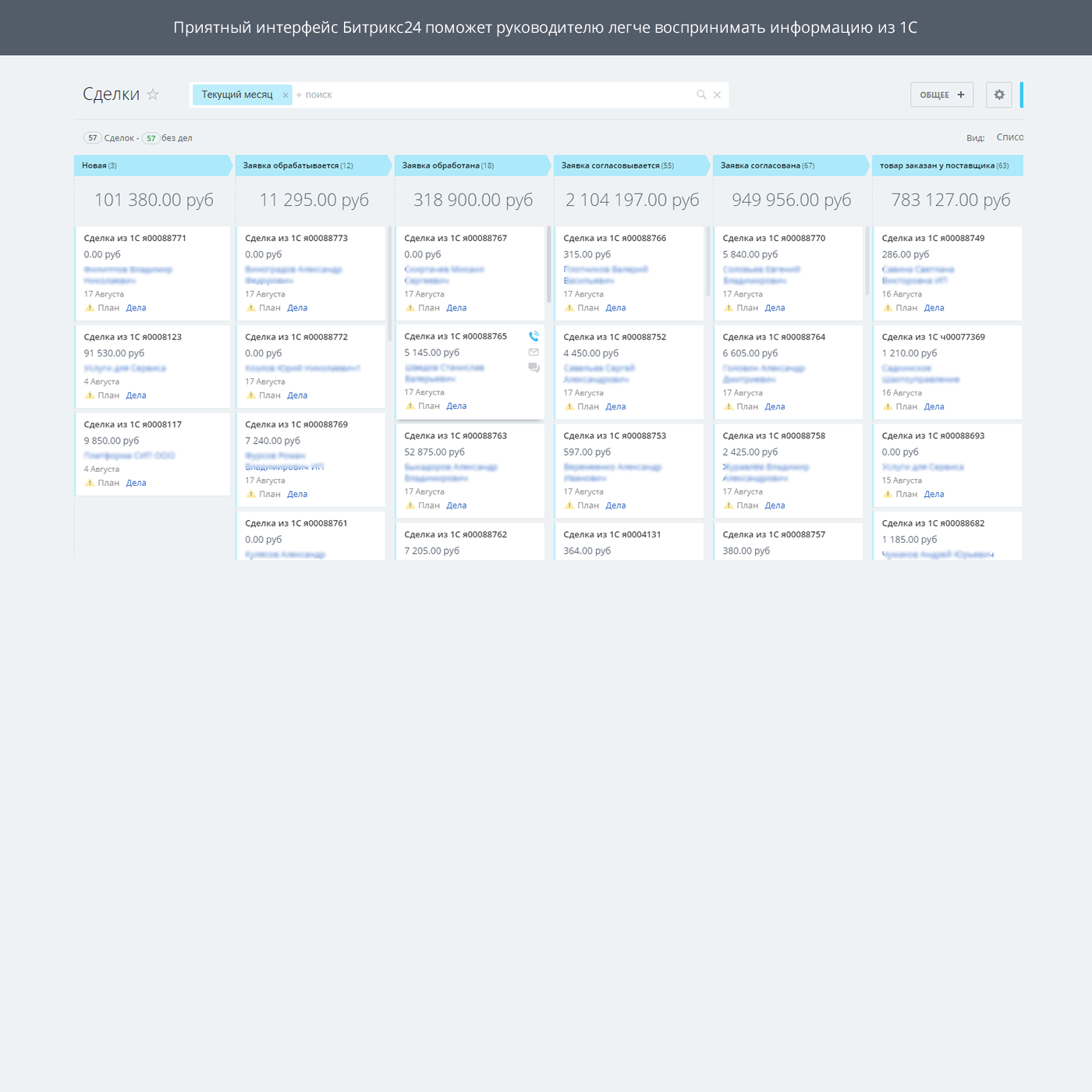
Task: Click warning icon on deal я00088769
Action: 251,495
